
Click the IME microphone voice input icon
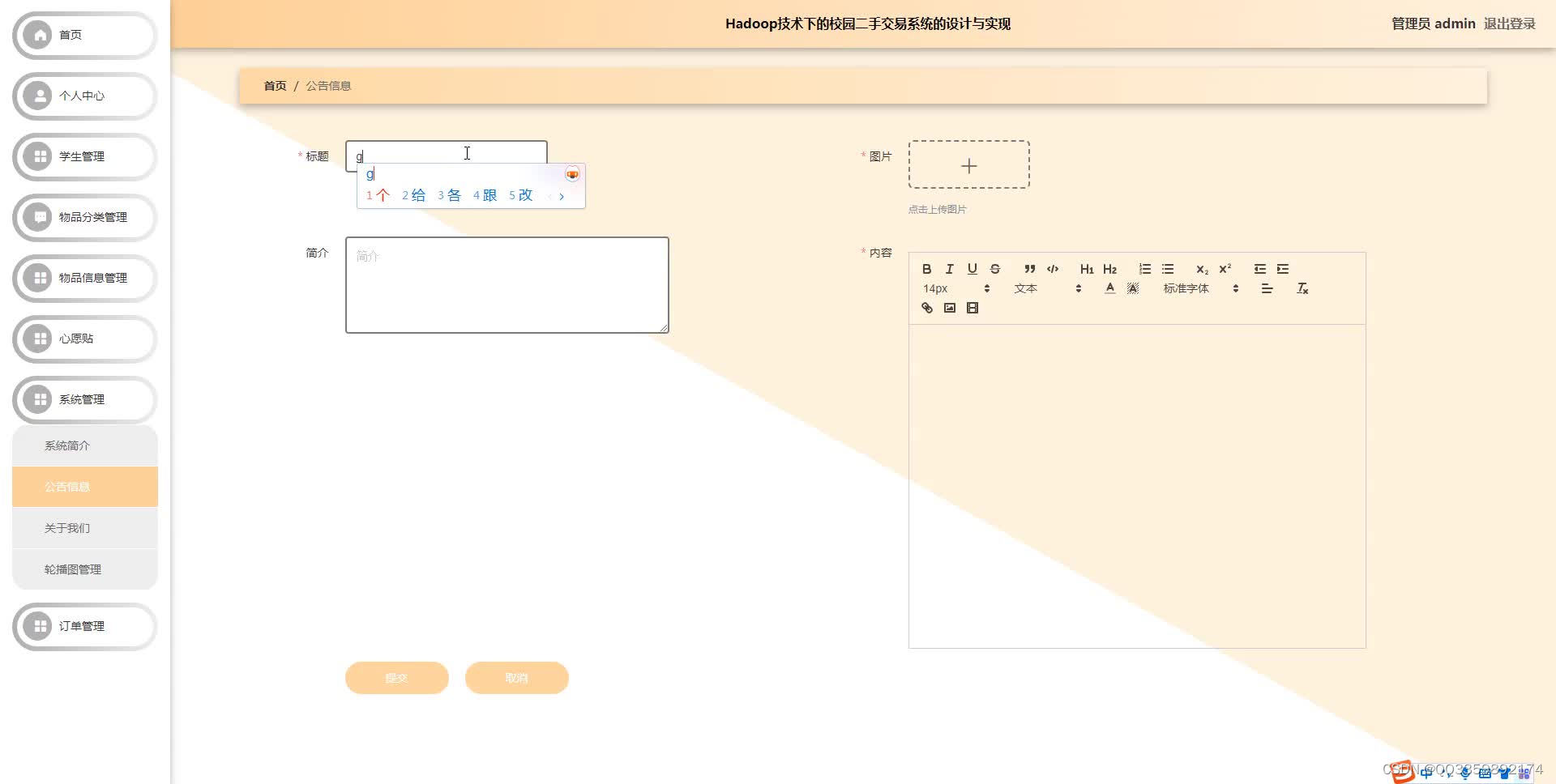click(1465, 773)
